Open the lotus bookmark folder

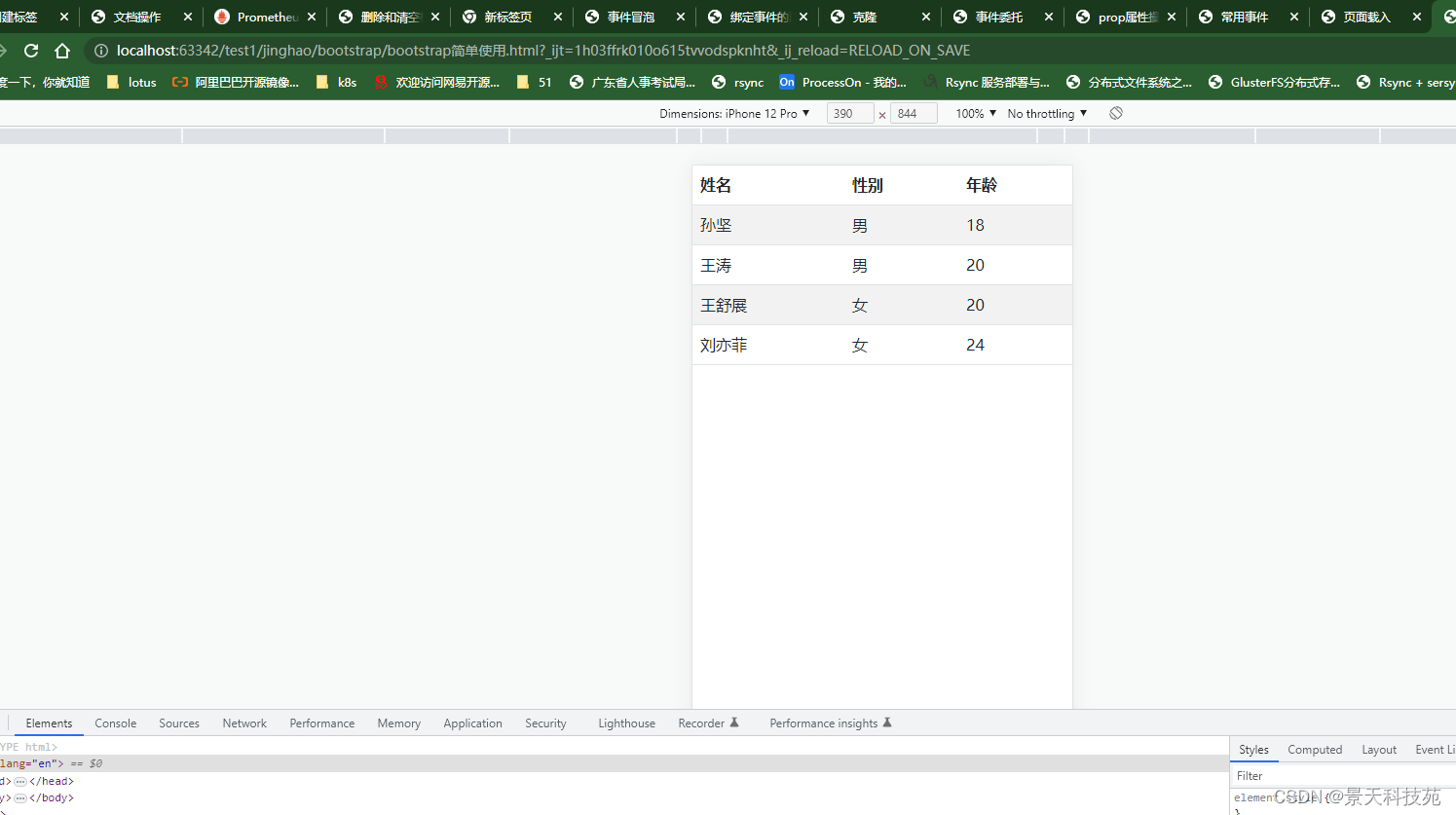click(x=131, y=83)
